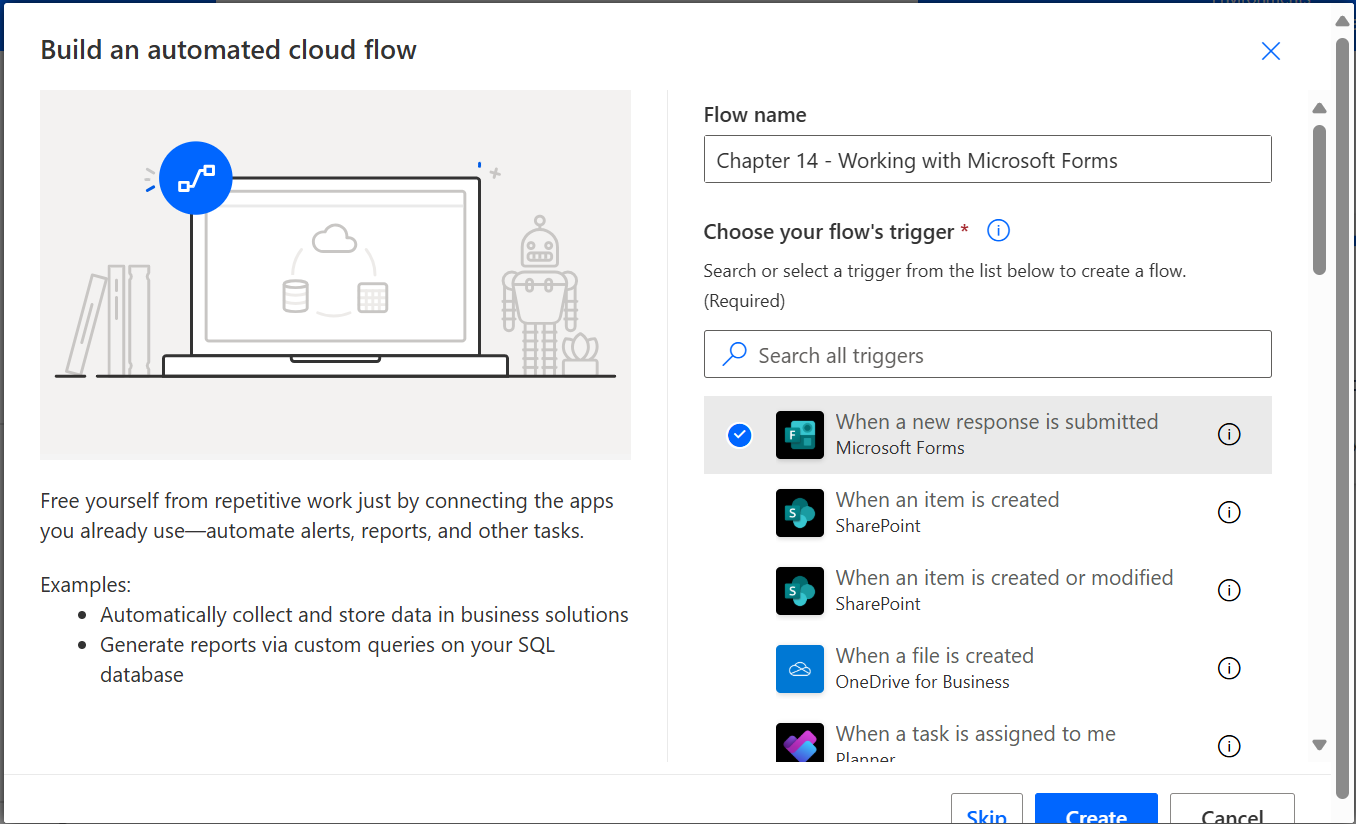Click the Planner icon for task assignment trigger

point(799,742)
